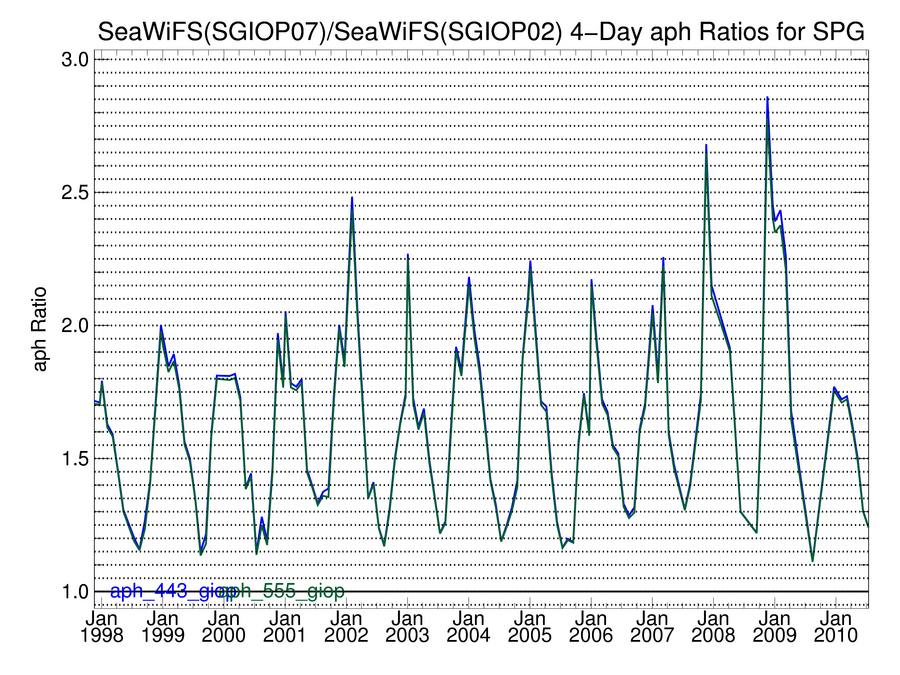Click the Jan 2001 x-axis label

click(x=285, y=627)
